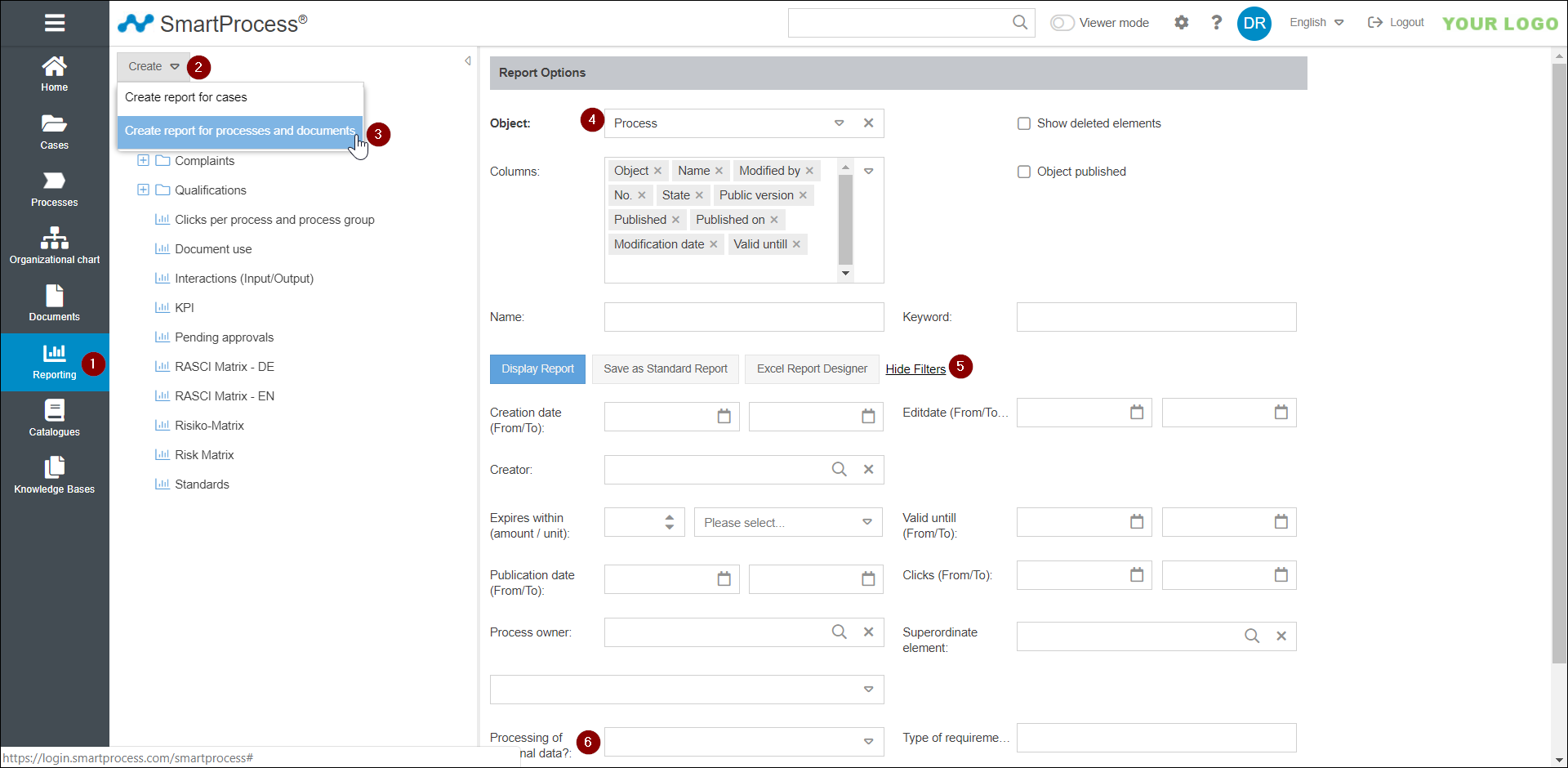Select Create report for cases
Screen dimensions: 1568x768
(x=186, y=97)
